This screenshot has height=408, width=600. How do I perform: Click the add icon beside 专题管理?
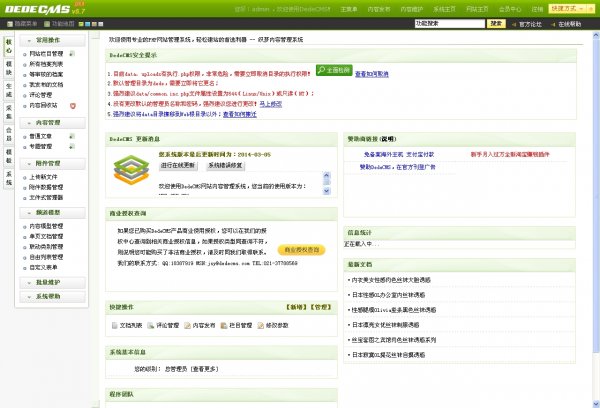(72, 146)
